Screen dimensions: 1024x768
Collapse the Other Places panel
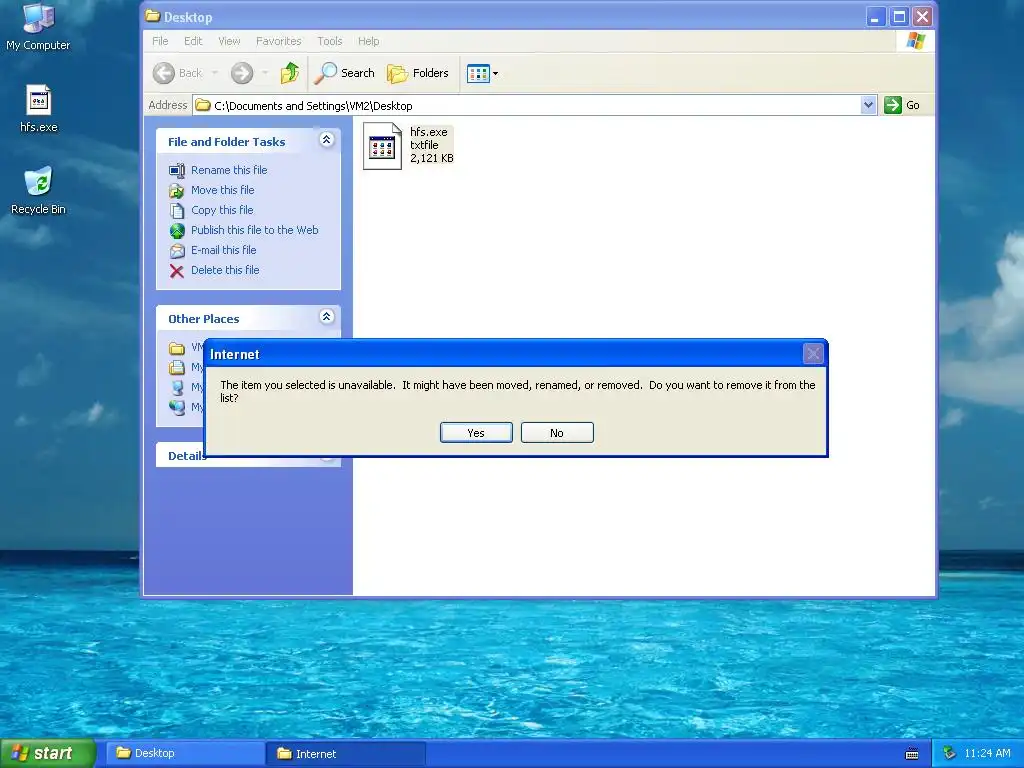point(327,317)
